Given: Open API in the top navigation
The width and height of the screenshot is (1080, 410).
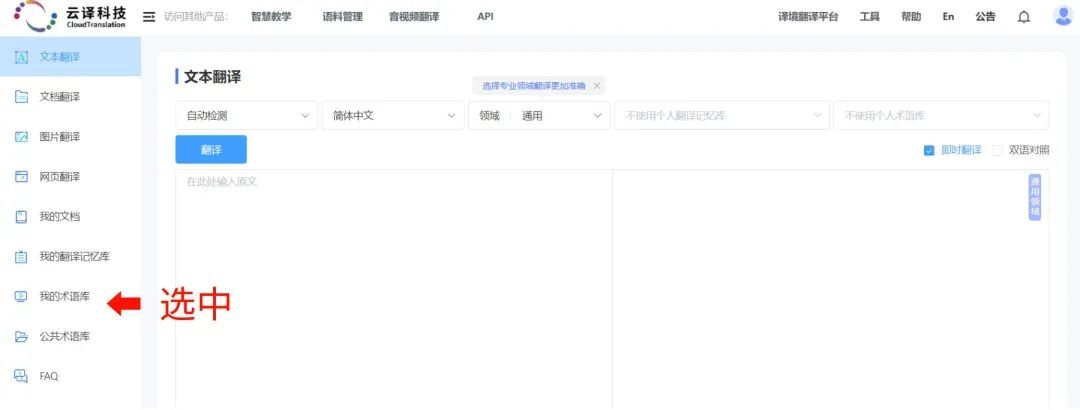Looking at the screenshot, I should pos(485,17).
